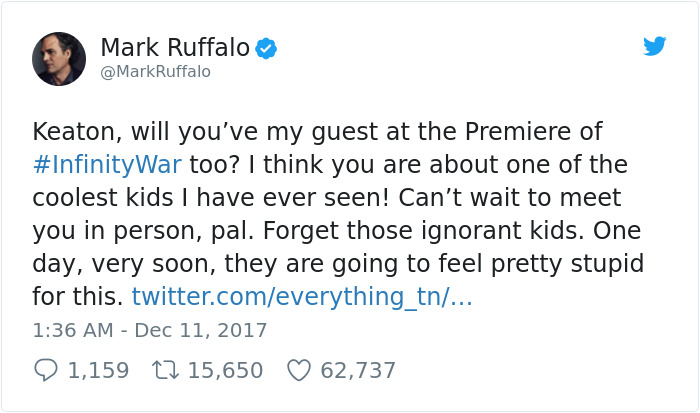Click the 1,159 replies count

98,370
